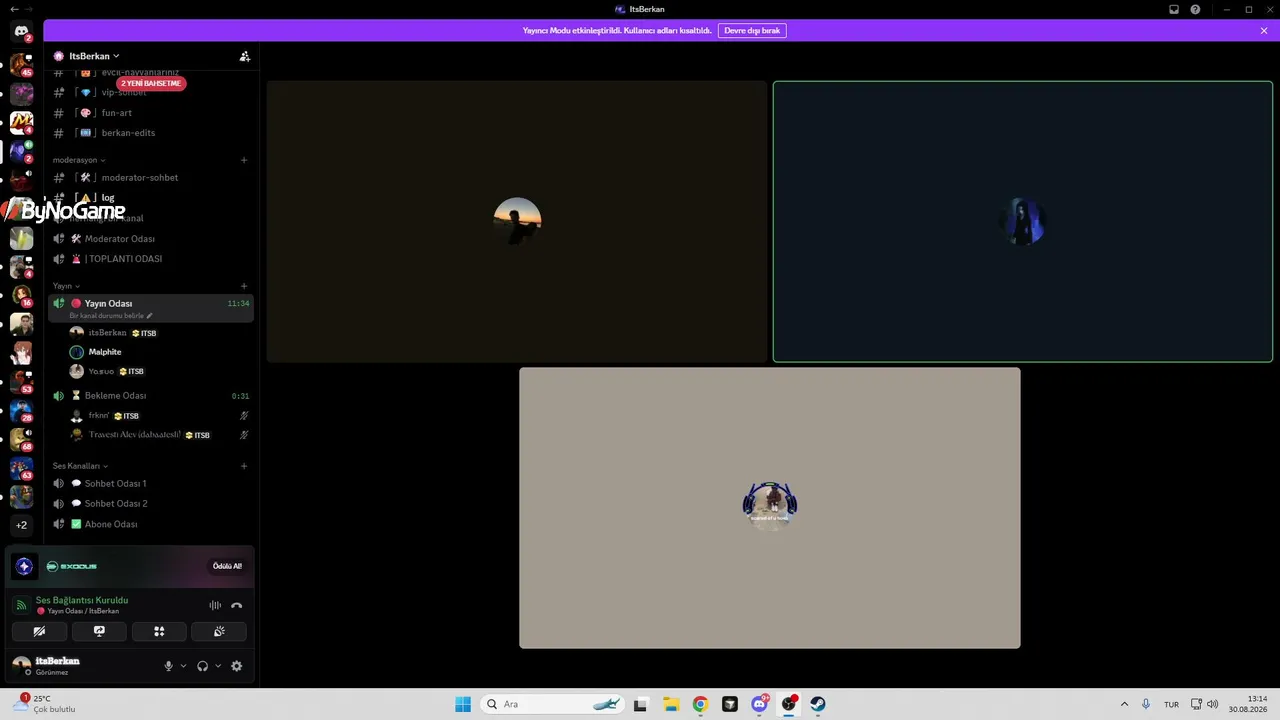Screen dimensions: 1280x720
Task: Collapse the moderasyon category
Action: pos(79,160)
